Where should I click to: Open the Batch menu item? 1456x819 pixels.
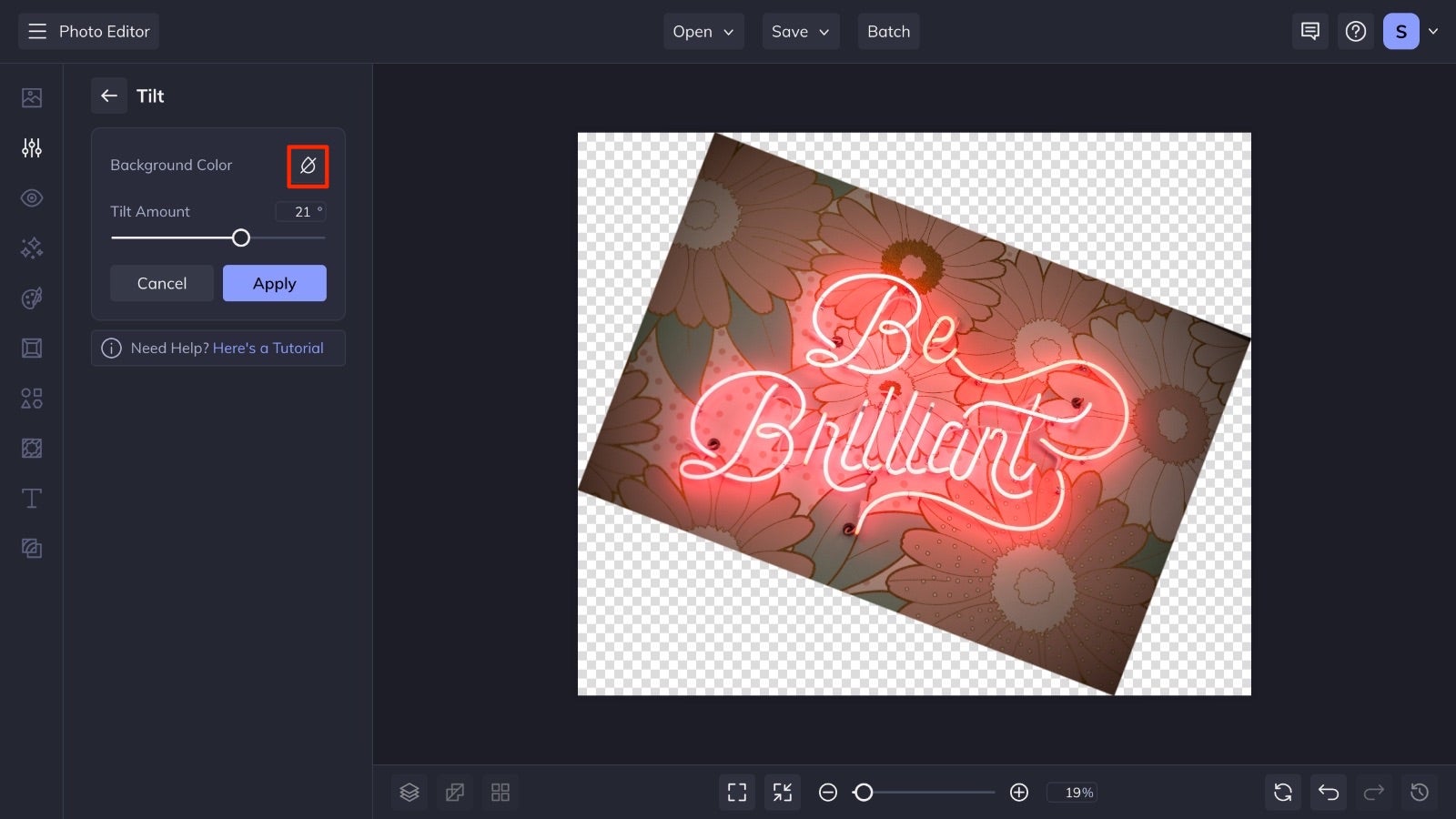point(888,31)
